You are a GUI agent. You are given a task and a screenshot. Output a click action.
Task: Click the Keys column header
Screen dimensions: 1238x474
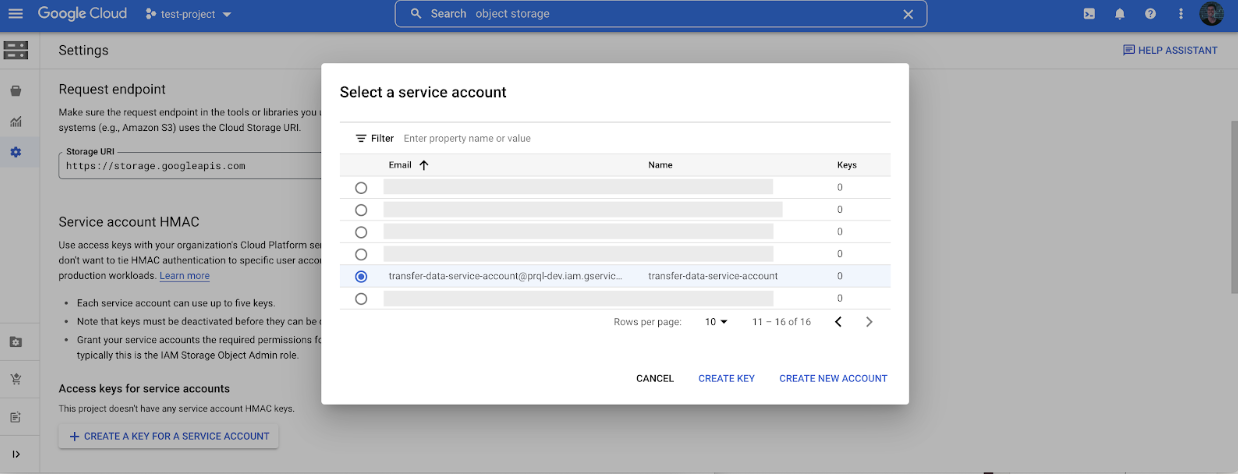click(x=846, y=165)
